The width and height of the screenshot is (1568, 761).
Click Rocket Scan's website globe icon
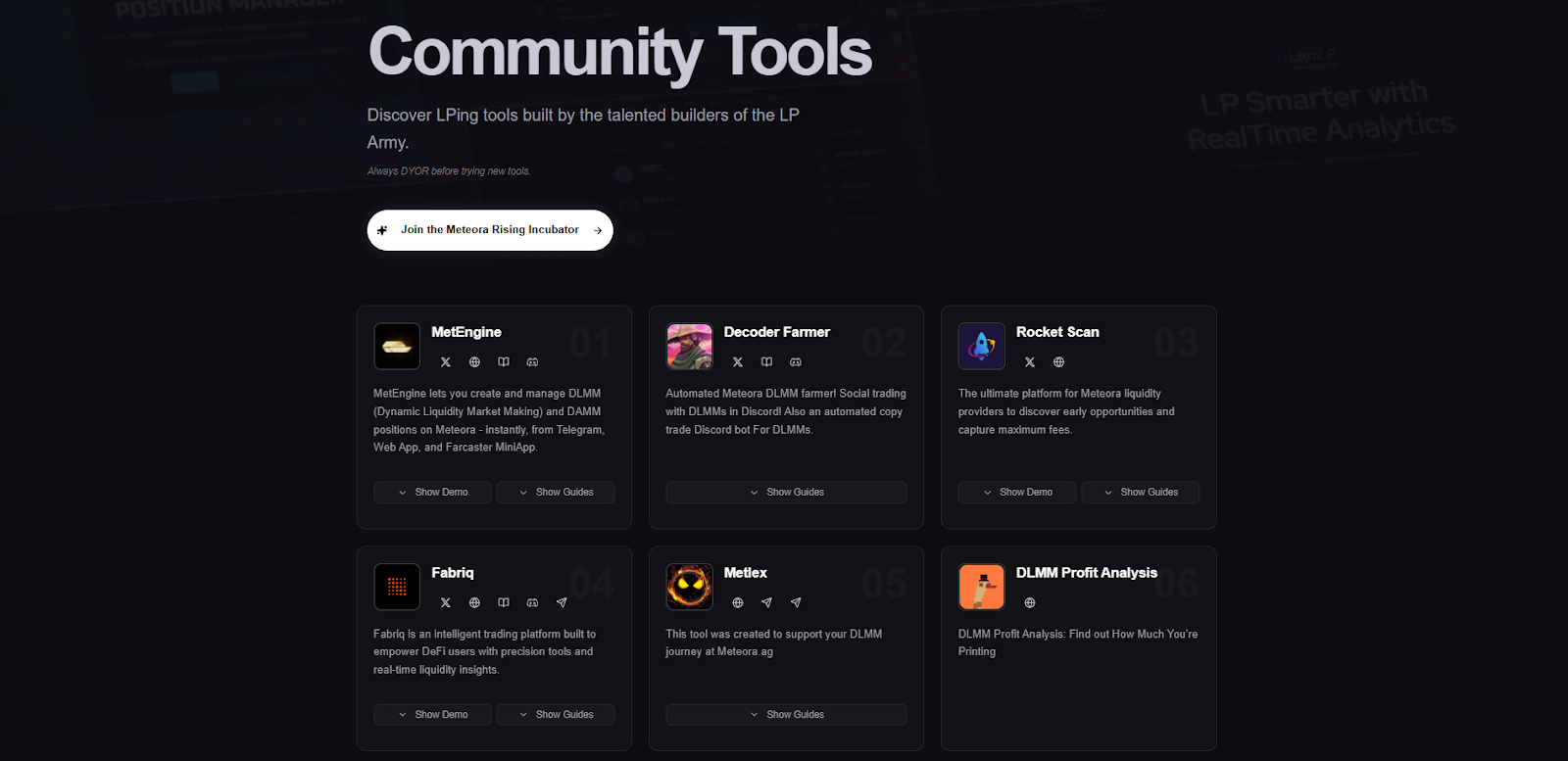click(1058, 362)
